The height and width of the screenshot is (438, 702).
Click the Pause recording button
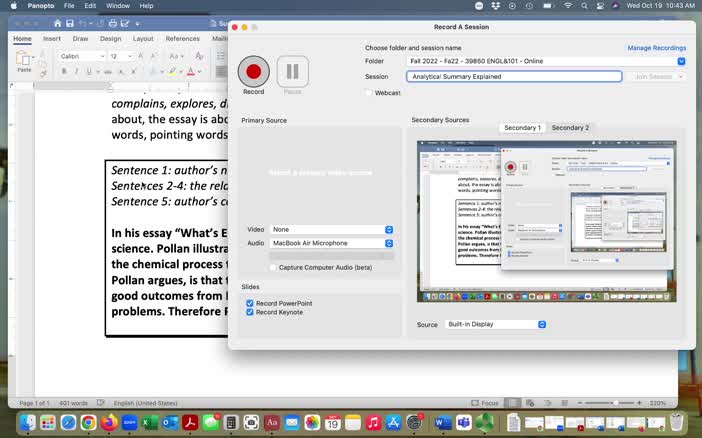click(x=292, y=71)
